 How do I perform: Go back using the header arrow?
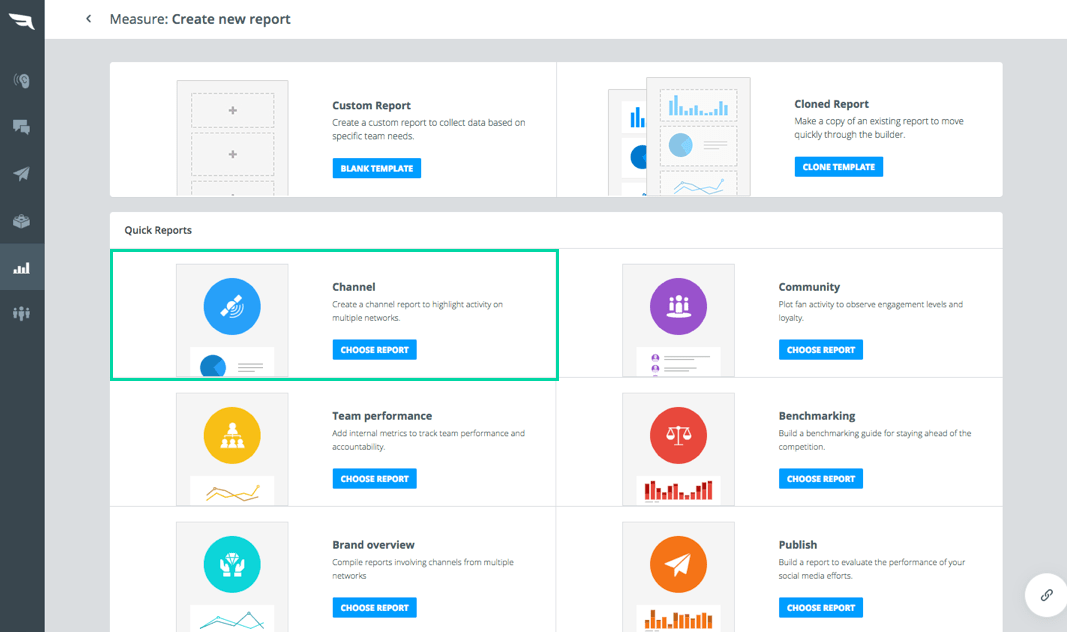tap(88, 19)
